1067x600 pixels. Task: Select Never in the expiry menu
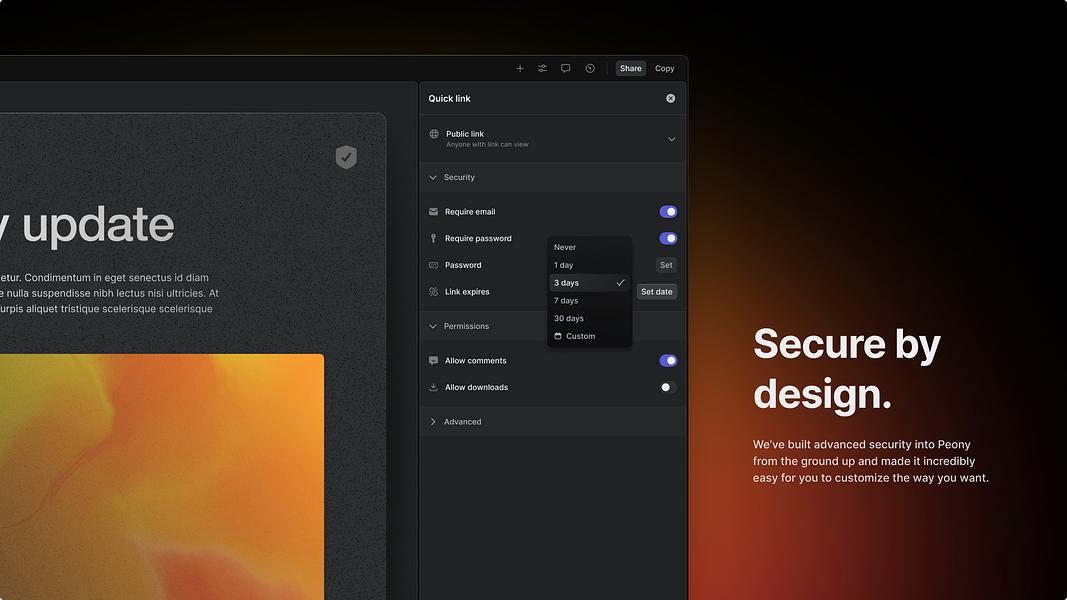pyautogui.click(x=589, y=248)
